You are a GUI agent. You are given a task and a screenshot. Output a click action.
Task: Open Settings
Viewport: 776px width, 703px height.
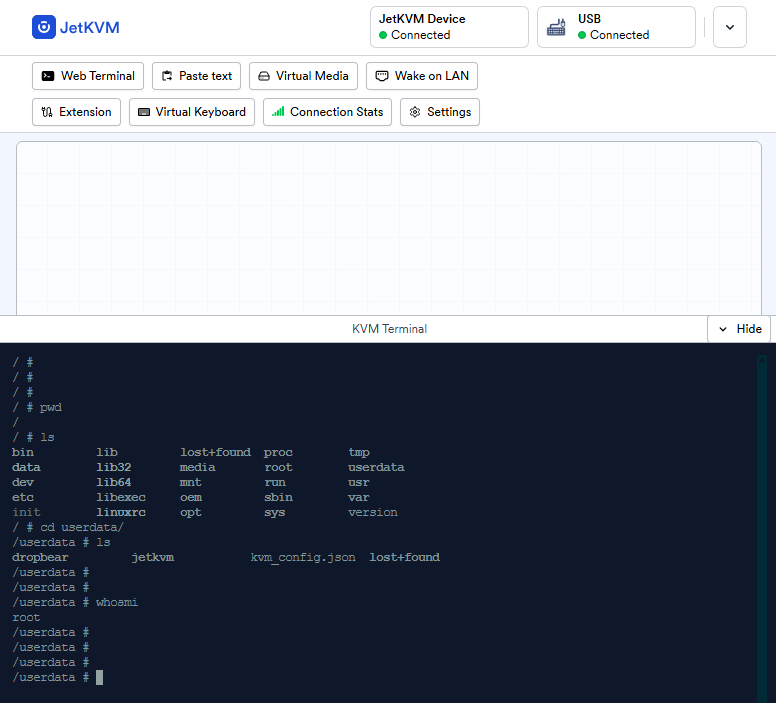(x=440, y=112)
